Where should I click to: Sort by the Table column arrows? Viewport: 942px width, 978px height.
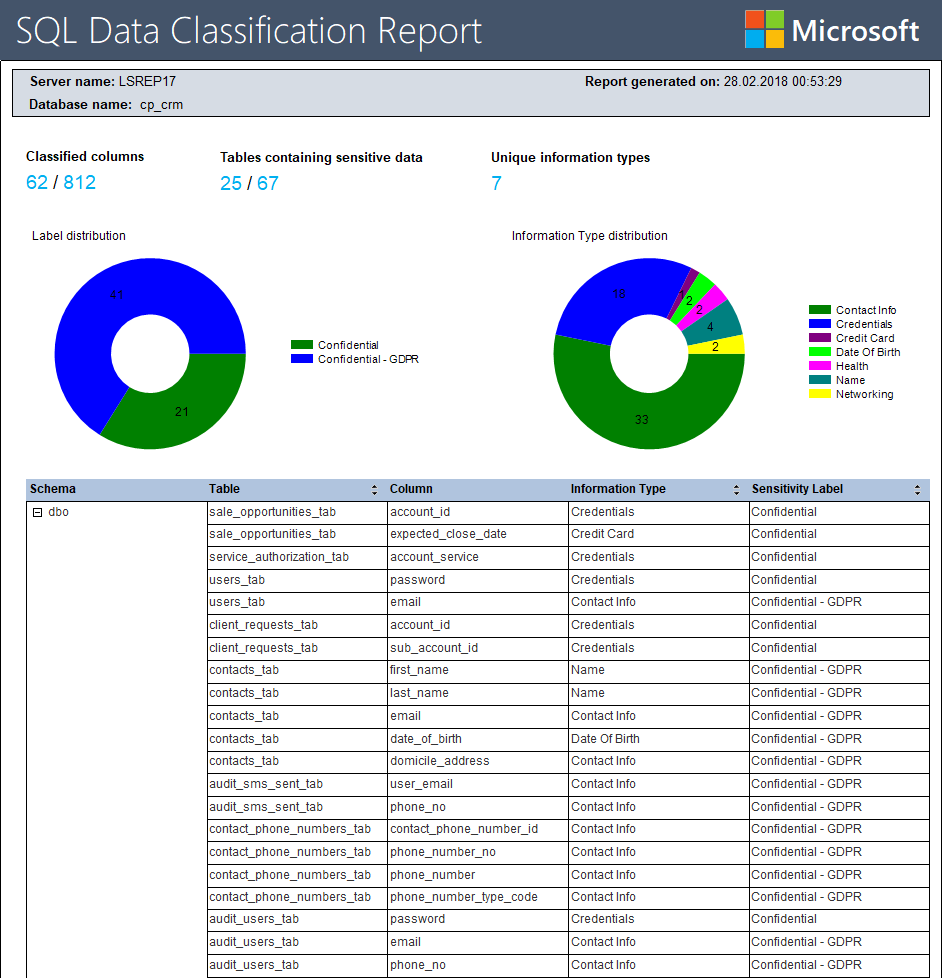375,490
